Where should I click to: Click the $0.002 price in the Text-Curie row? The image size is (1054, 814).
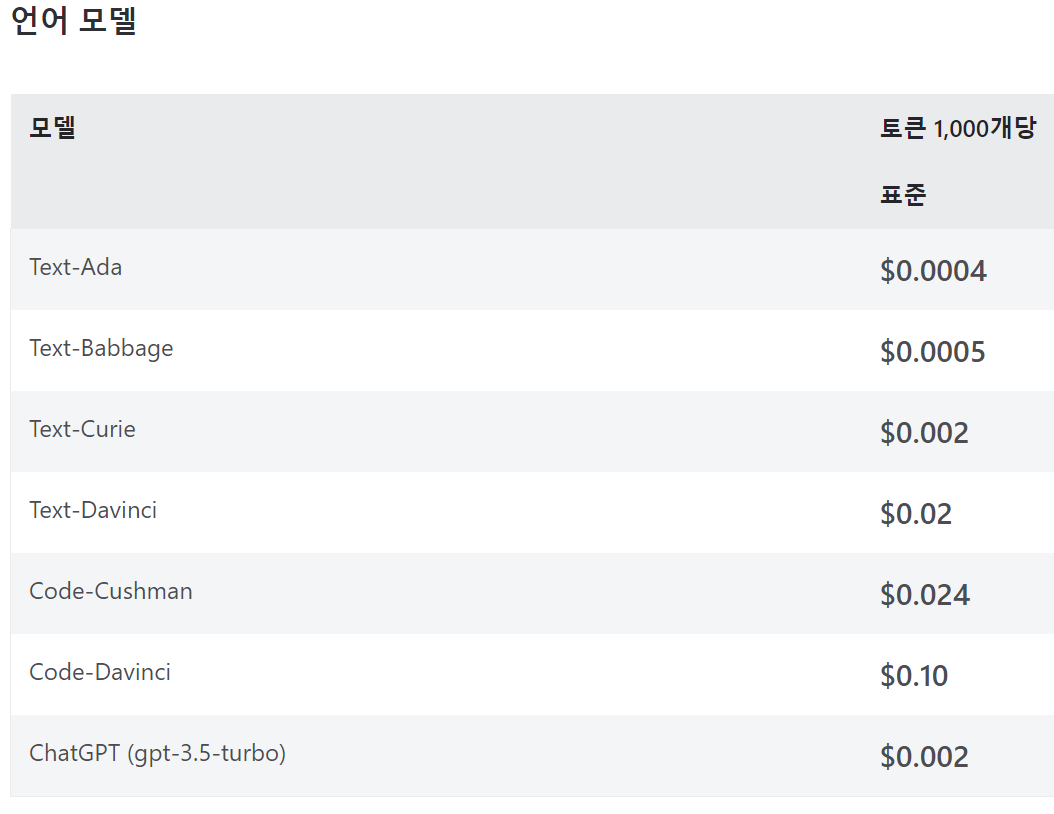[924, 433]
